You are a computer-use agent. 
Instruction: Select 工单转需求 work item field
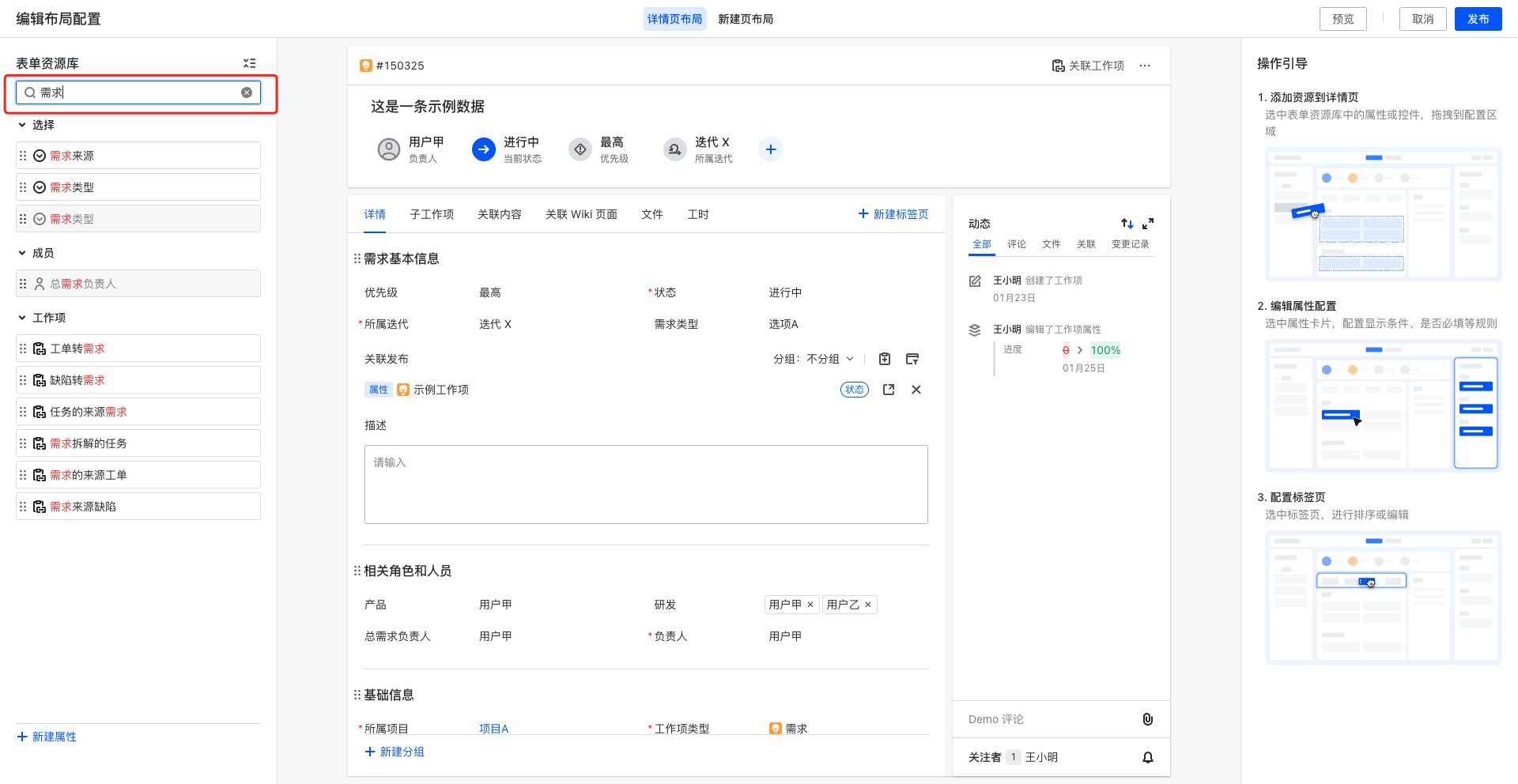coord(138,349)
